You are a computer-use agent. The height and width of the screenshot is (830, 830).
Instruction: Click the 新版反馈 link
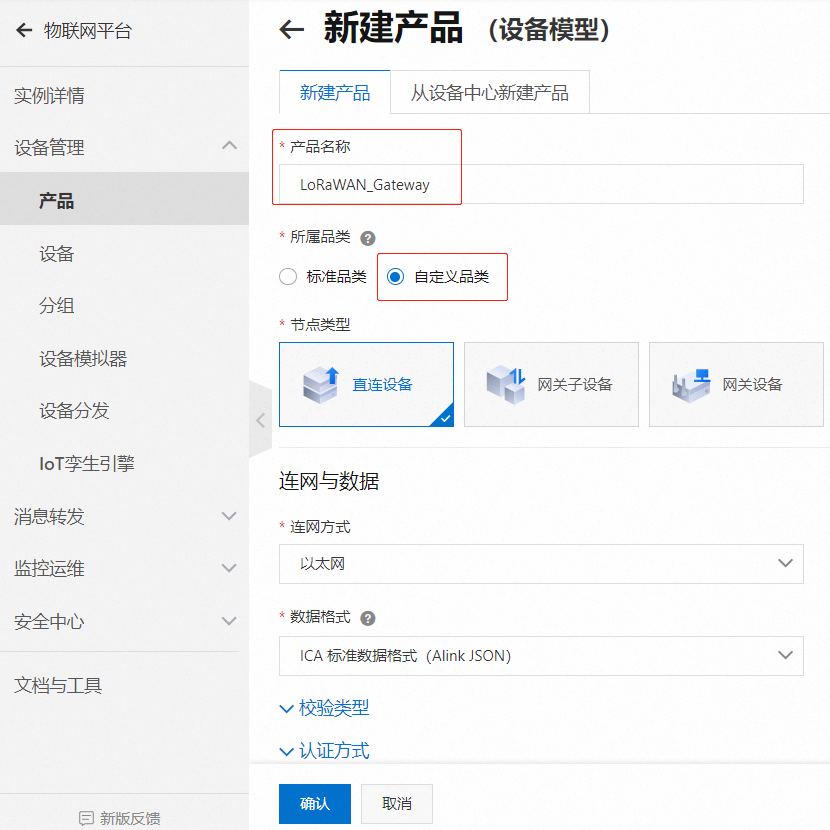[x=120, y=818]
